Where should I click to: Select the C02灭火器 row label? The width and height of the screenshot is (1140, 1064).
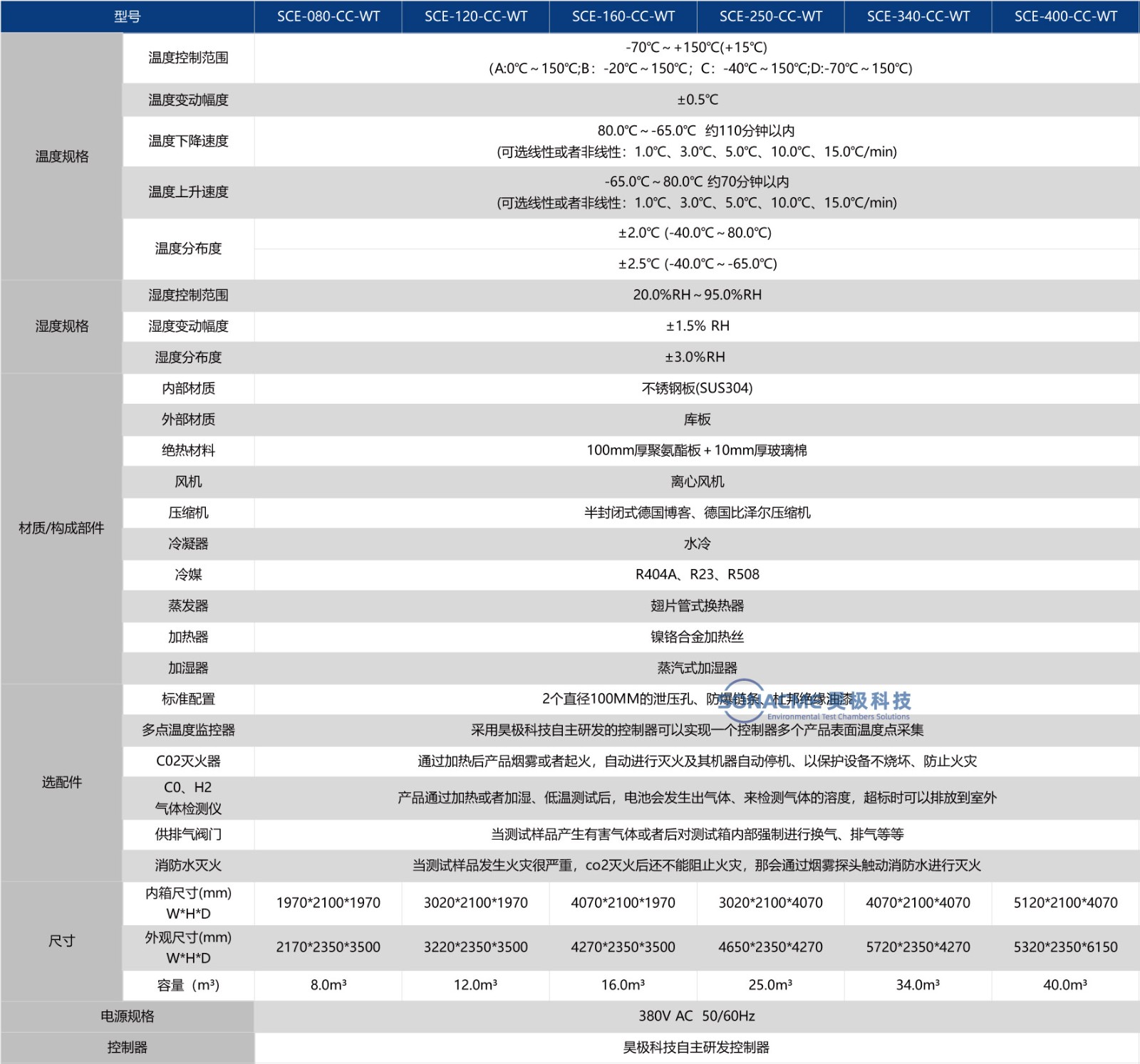(x=188, y=761)
